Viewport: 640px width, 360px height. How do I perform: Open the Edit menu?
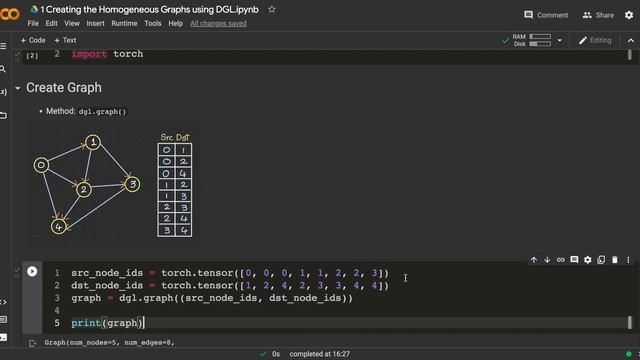click(51, 23)
